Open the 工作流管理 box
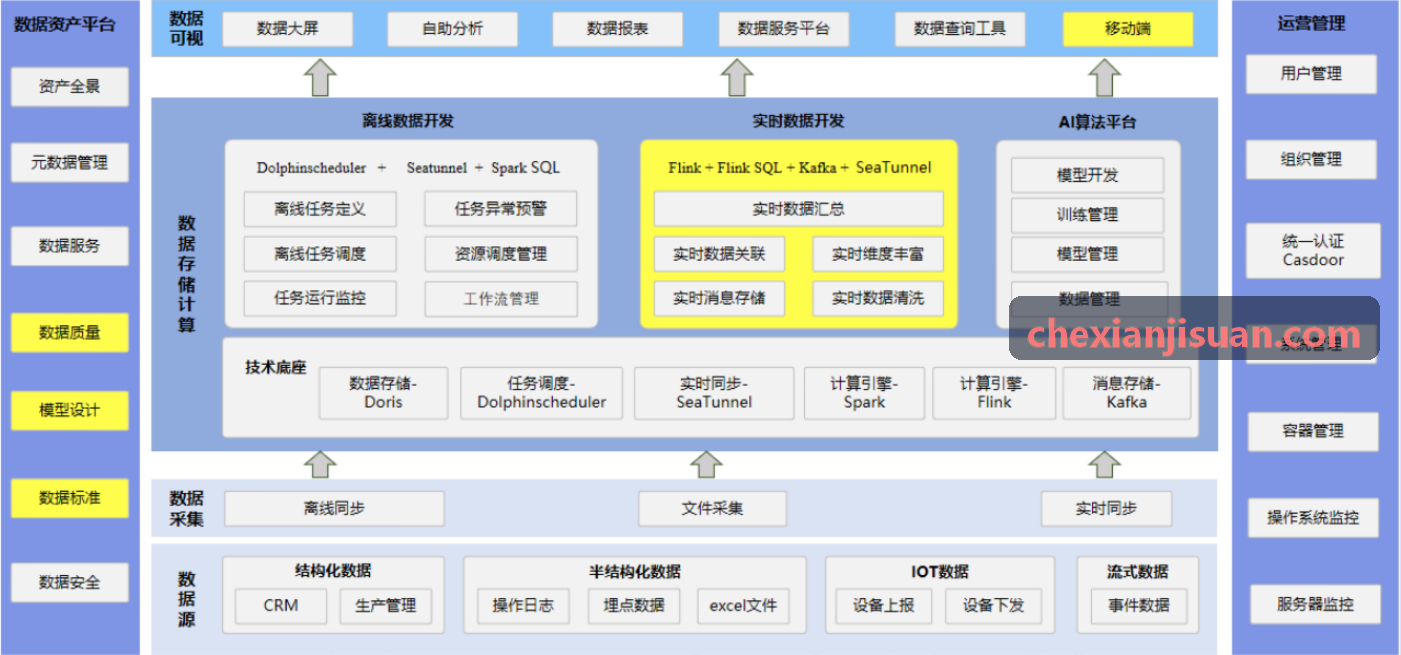Viewport: 1401px width, 655px height. (501, 299)
